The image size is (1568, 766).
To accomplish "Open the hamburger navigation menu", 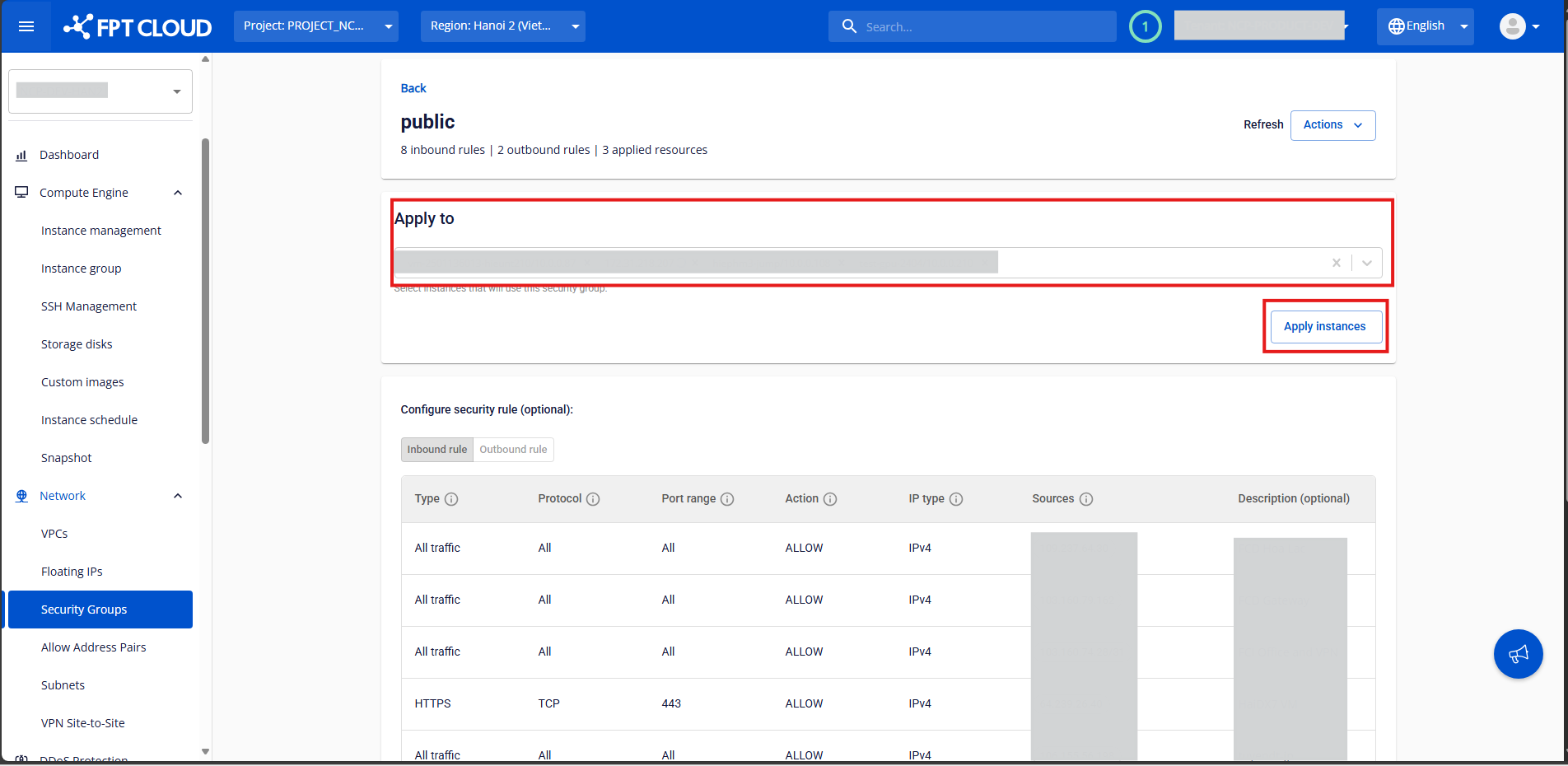I will pos(26,26).
